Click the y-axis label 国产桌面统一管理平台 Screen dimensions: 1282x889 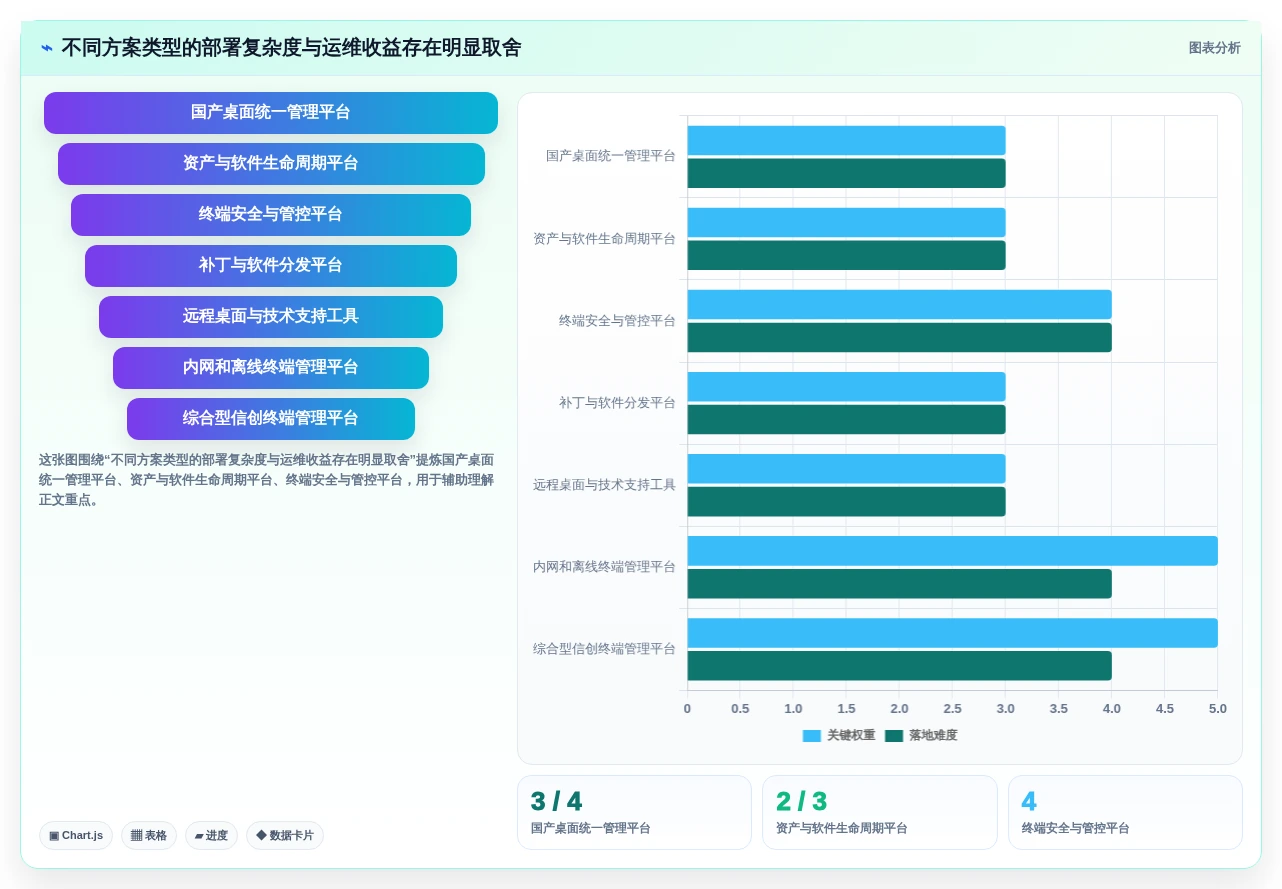[x=611, y=156]
